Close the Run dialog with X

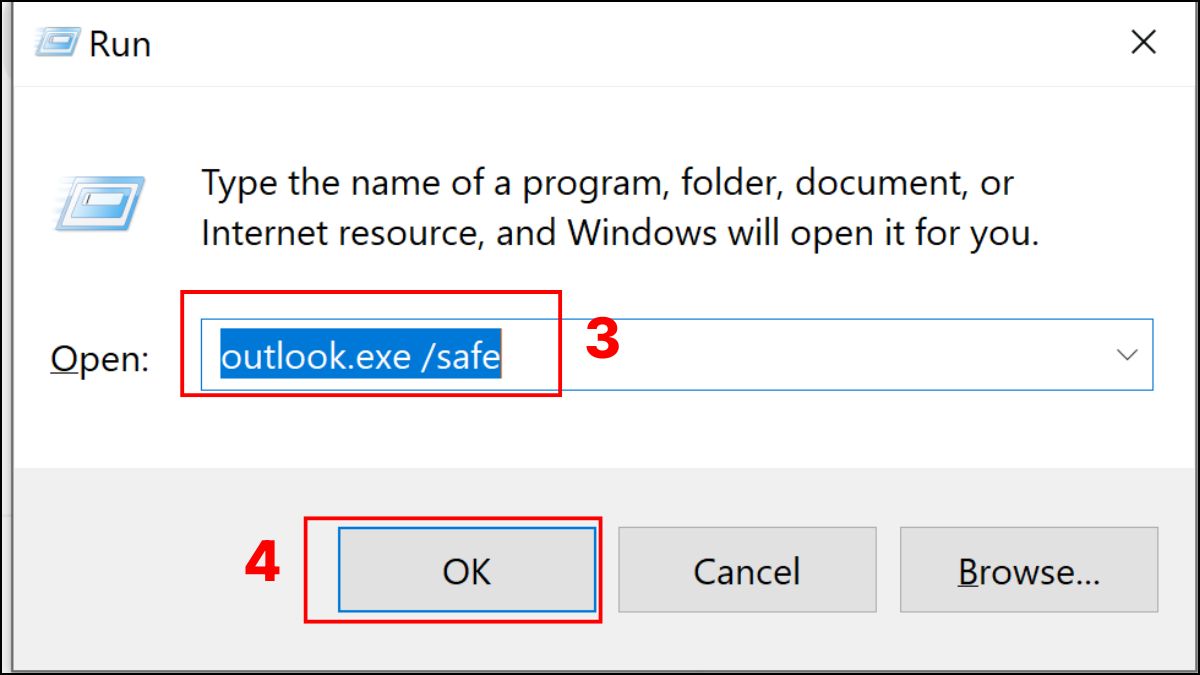click(1143, 42)
